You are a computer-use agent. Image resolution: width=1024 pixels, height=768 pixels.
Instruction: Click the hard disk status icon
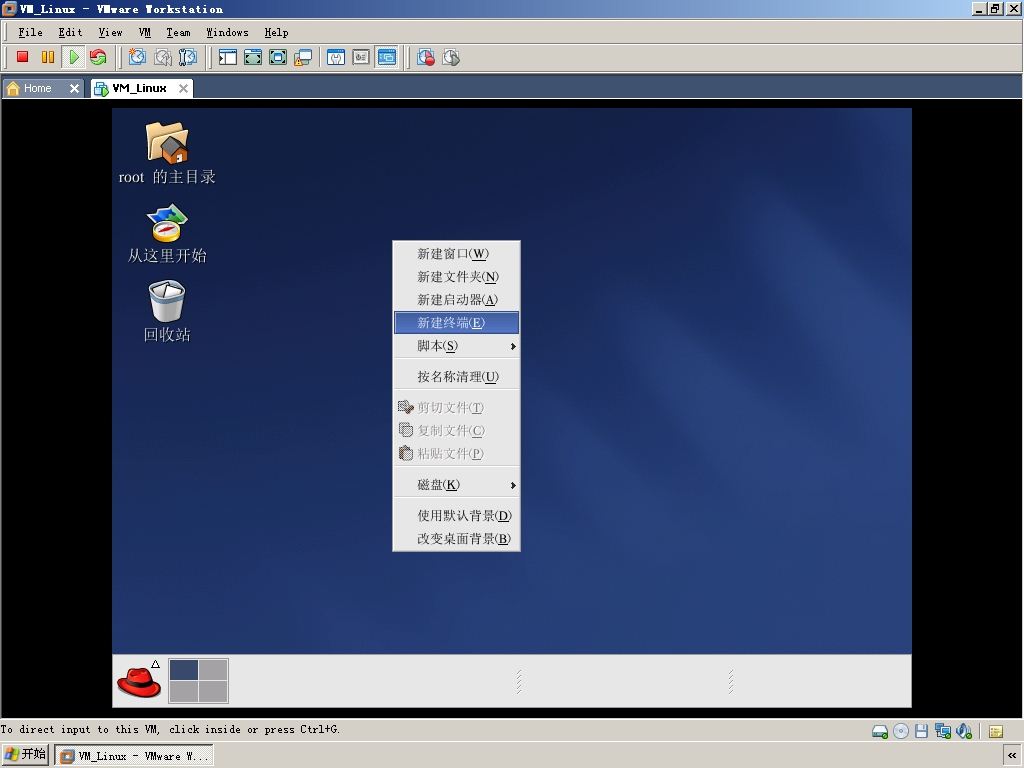point(880,731)
